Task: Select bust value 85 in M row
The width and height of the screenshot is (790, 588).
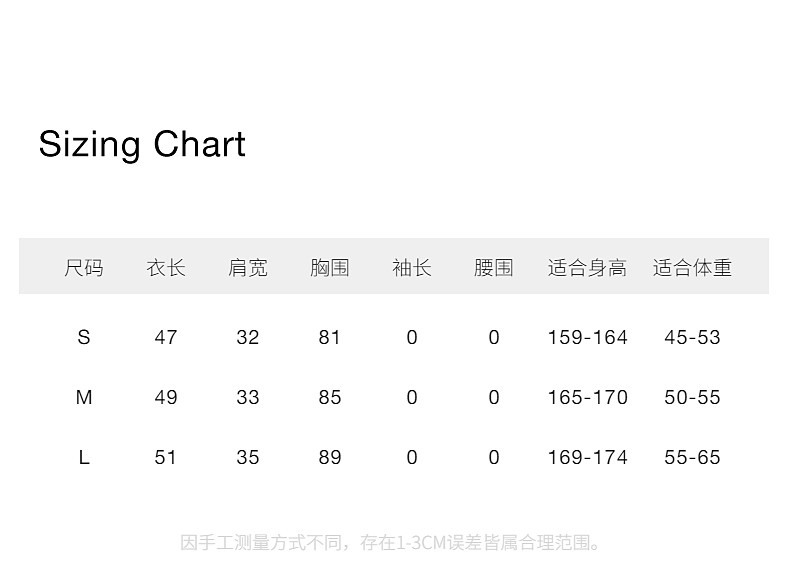Action: tap(330, 397)
